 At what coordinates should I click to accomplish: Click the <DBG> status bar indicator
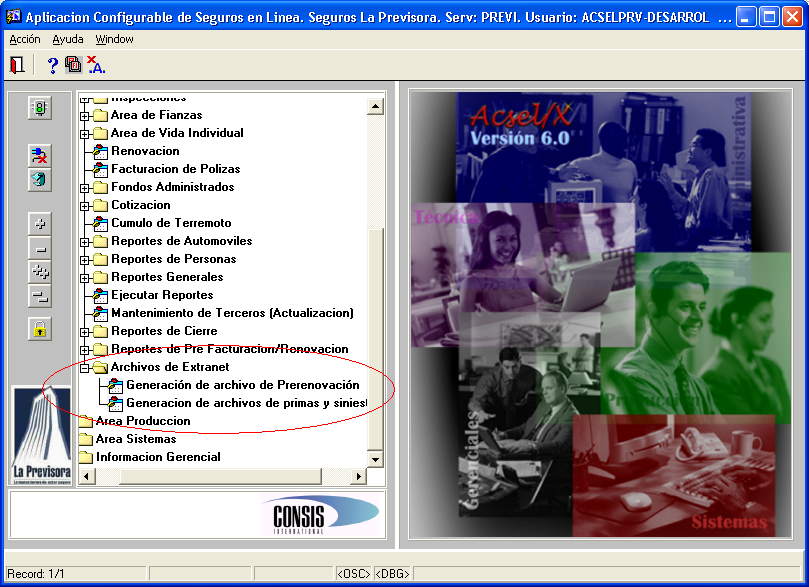pyautogui.click(x=392, y=574)
